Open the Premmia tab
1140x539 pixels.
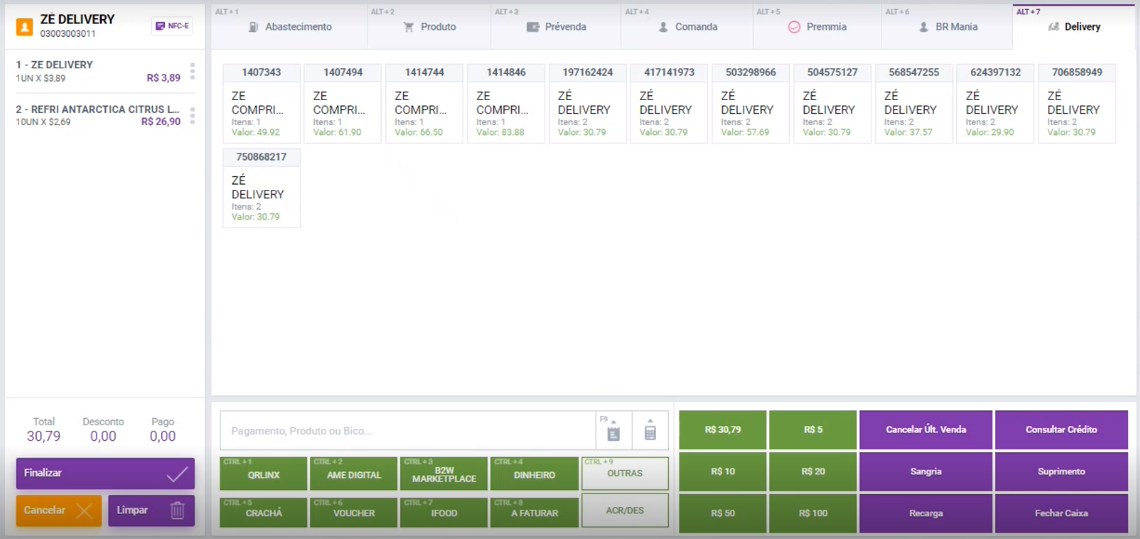click(x=817, y=27)
